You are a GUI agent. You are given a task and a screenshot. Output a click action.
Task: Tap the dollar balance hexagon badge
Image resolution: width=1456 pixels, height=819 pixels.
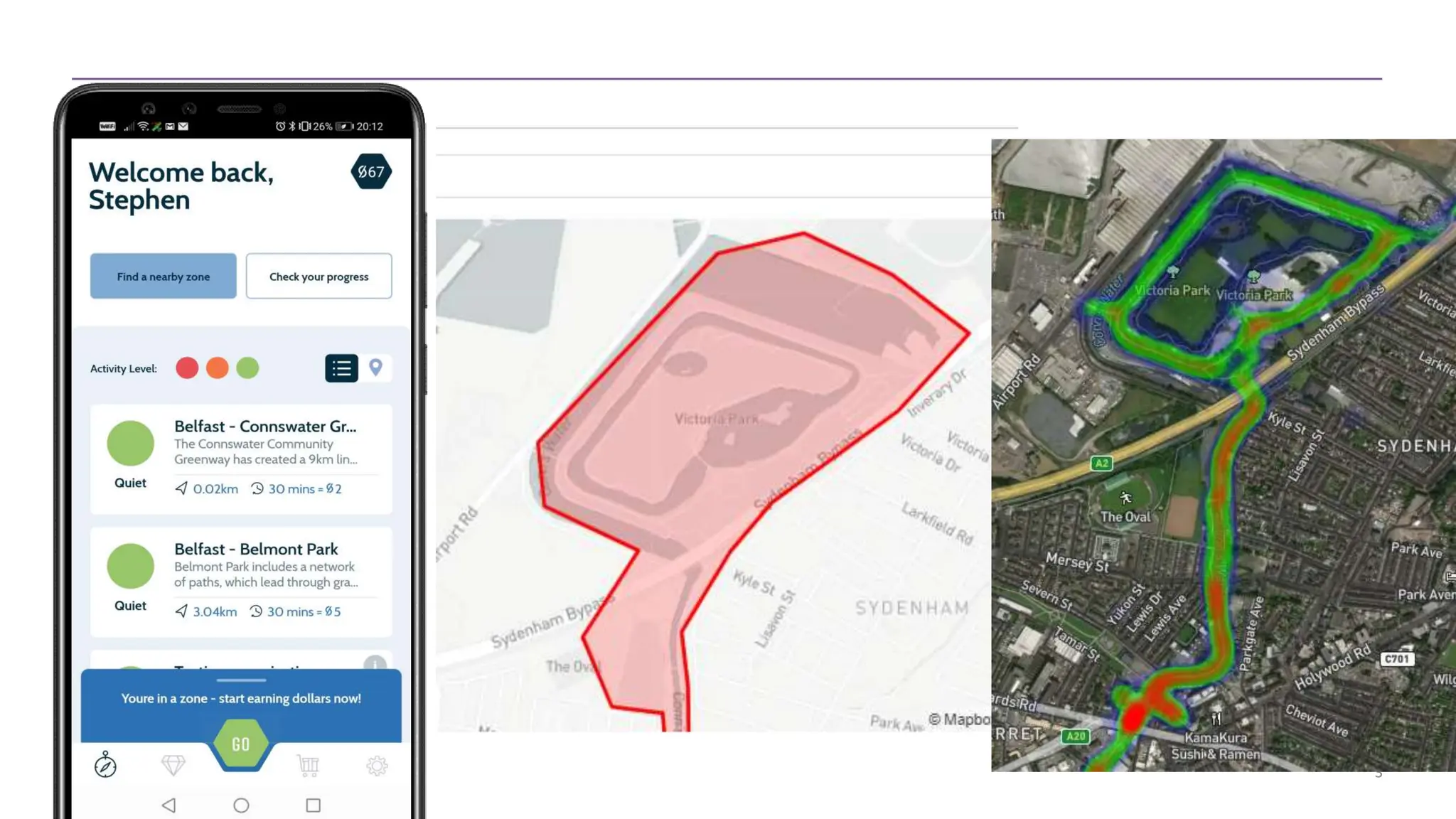(371, 171)
